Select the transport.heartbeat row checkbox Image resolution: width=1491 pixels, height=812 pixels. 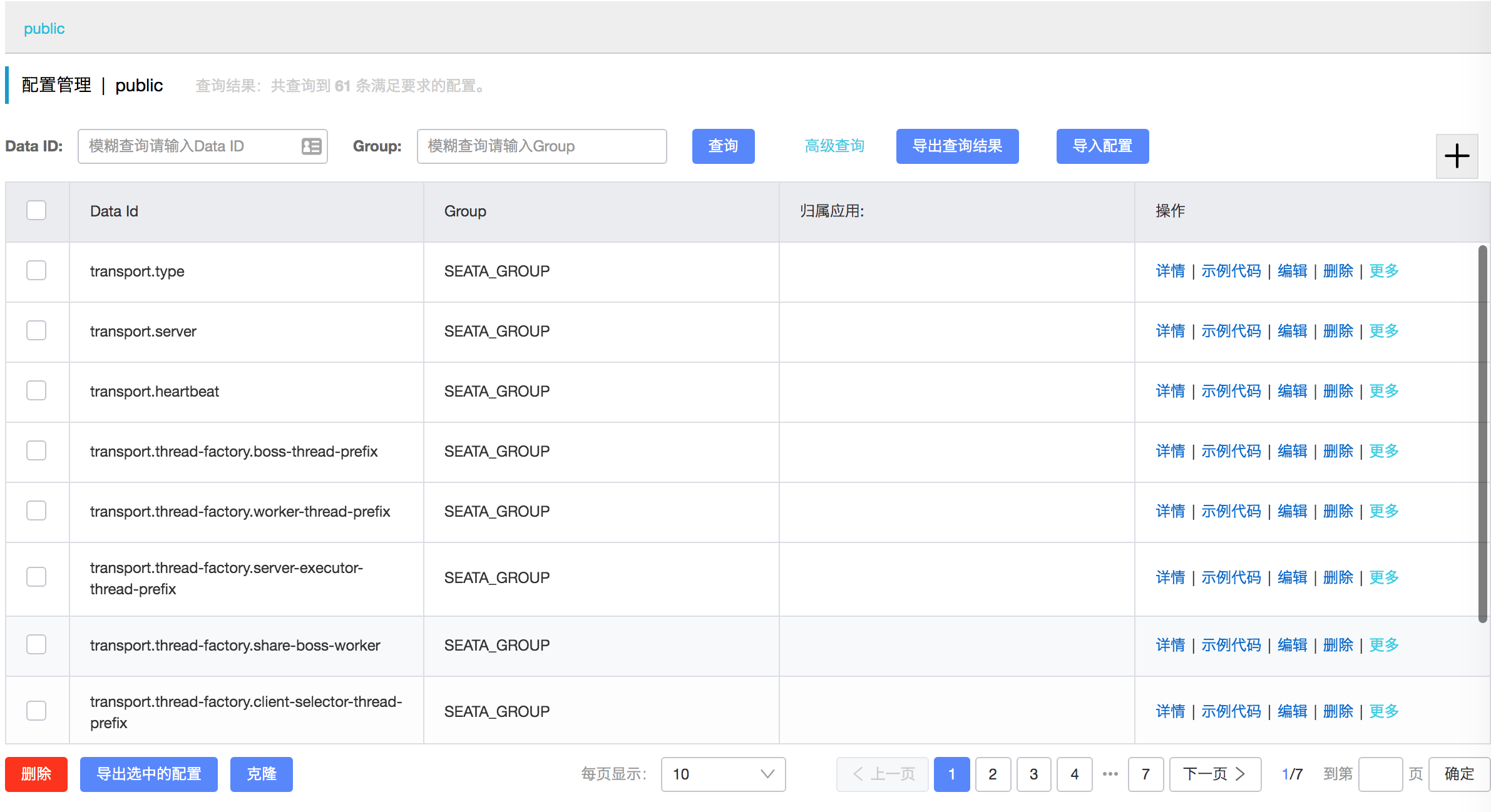36,390
